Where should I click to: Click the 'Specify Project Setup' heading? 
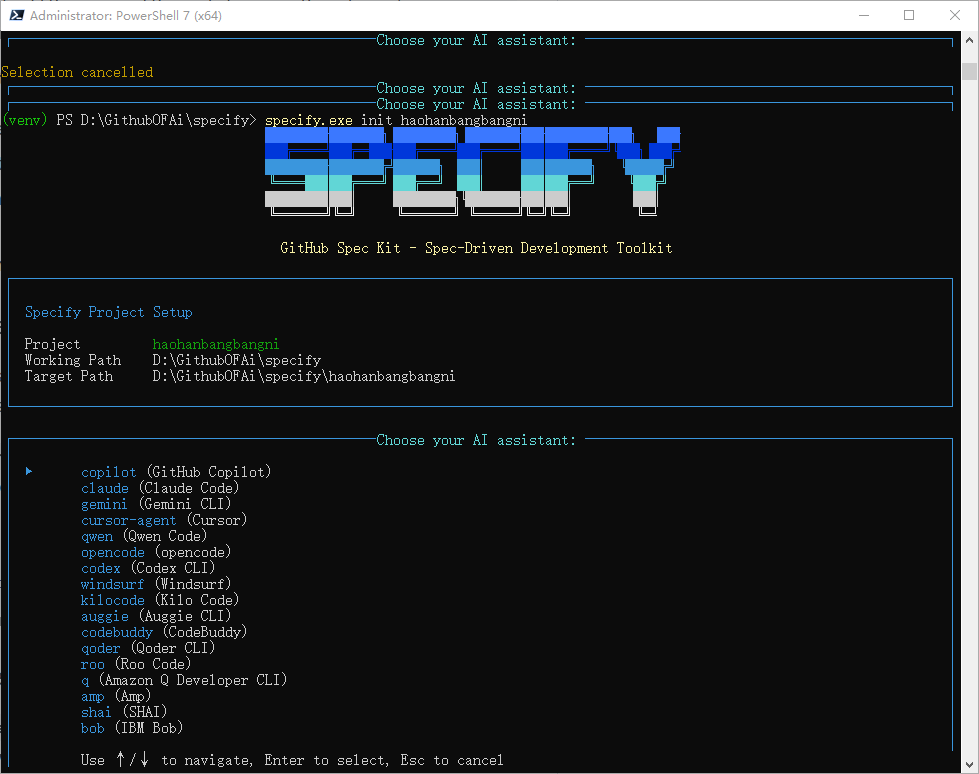(x=109, y=312)
